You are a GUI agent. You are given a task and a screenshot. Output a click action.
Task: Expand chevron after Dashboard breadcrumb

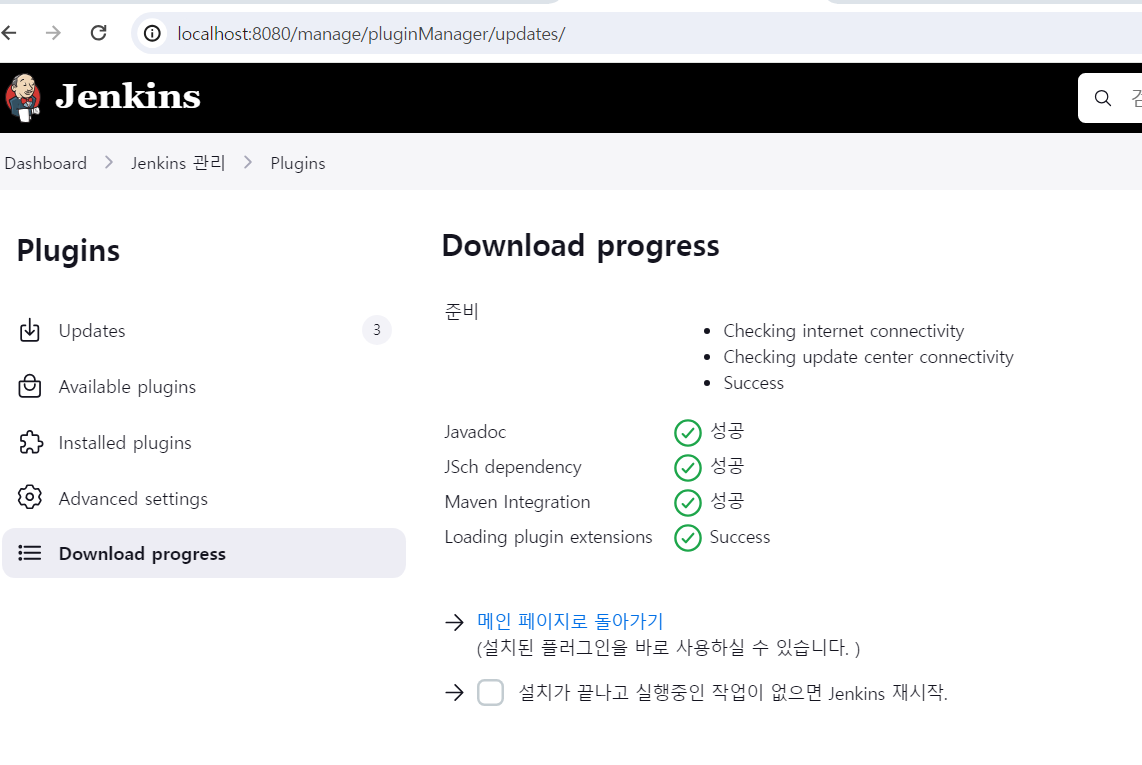coord(109,162)
